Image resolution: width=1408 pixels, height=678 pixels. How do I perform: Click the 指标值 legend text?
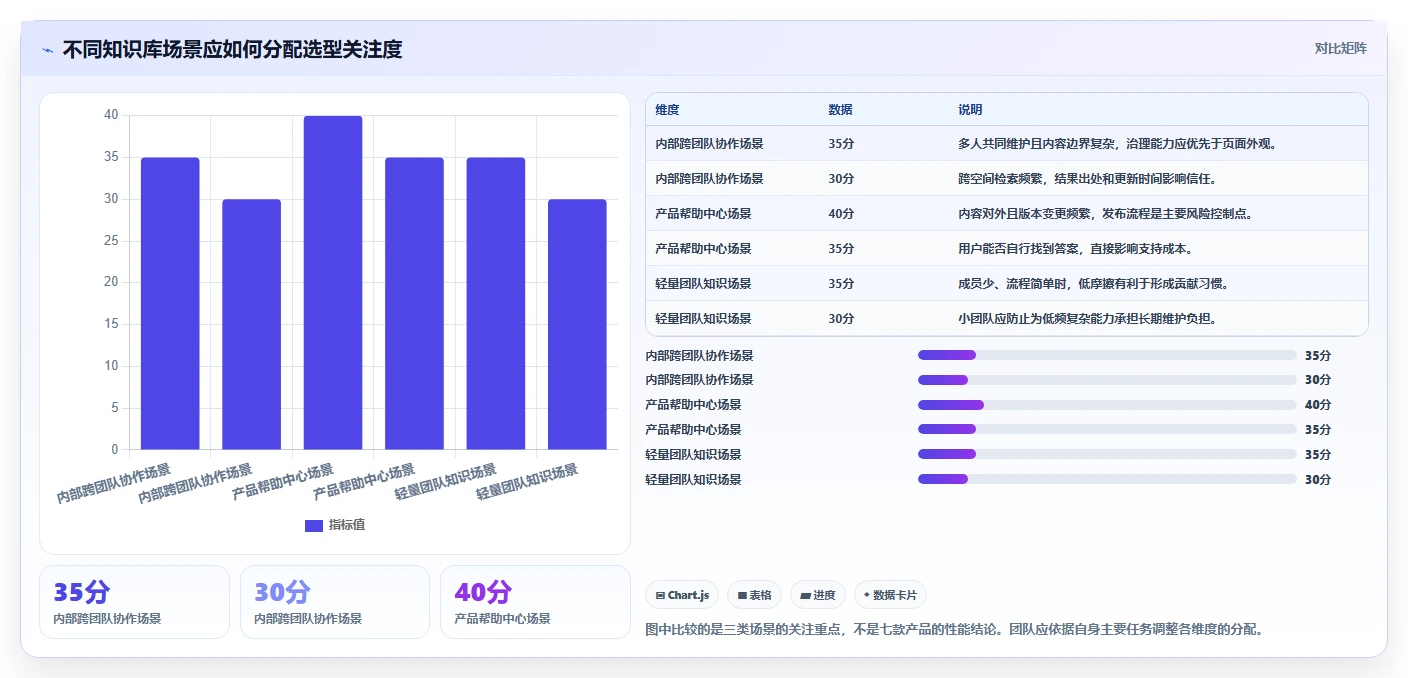[x=347, y=525]
